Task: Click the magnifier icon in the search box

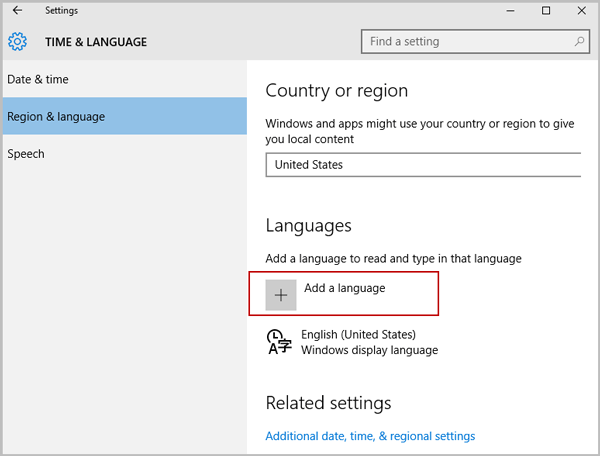Action: 579,41
